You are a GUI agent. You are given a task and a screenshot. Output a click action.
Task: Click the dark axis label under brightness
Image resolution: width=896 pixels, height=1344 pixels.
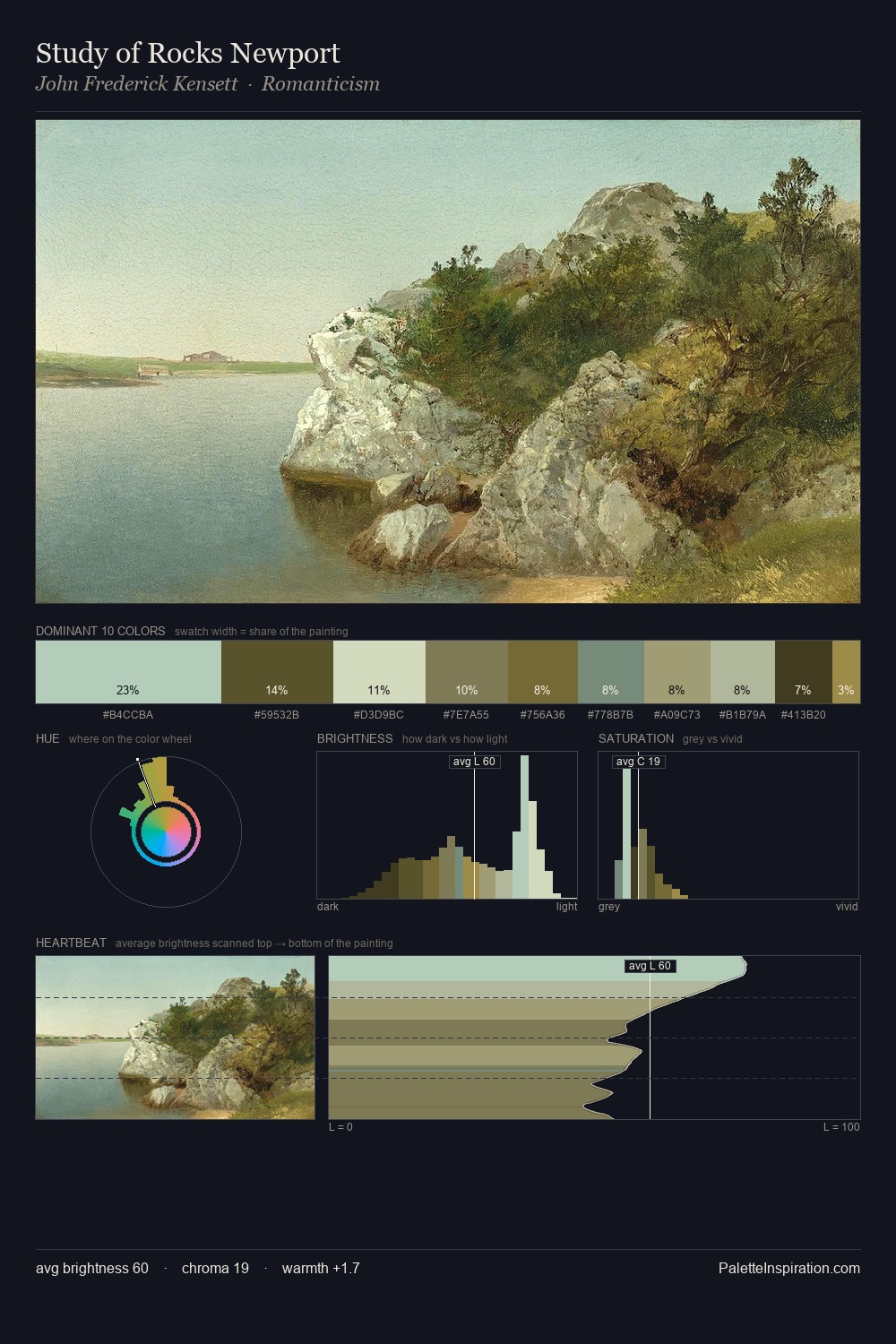tap(328, 907)
